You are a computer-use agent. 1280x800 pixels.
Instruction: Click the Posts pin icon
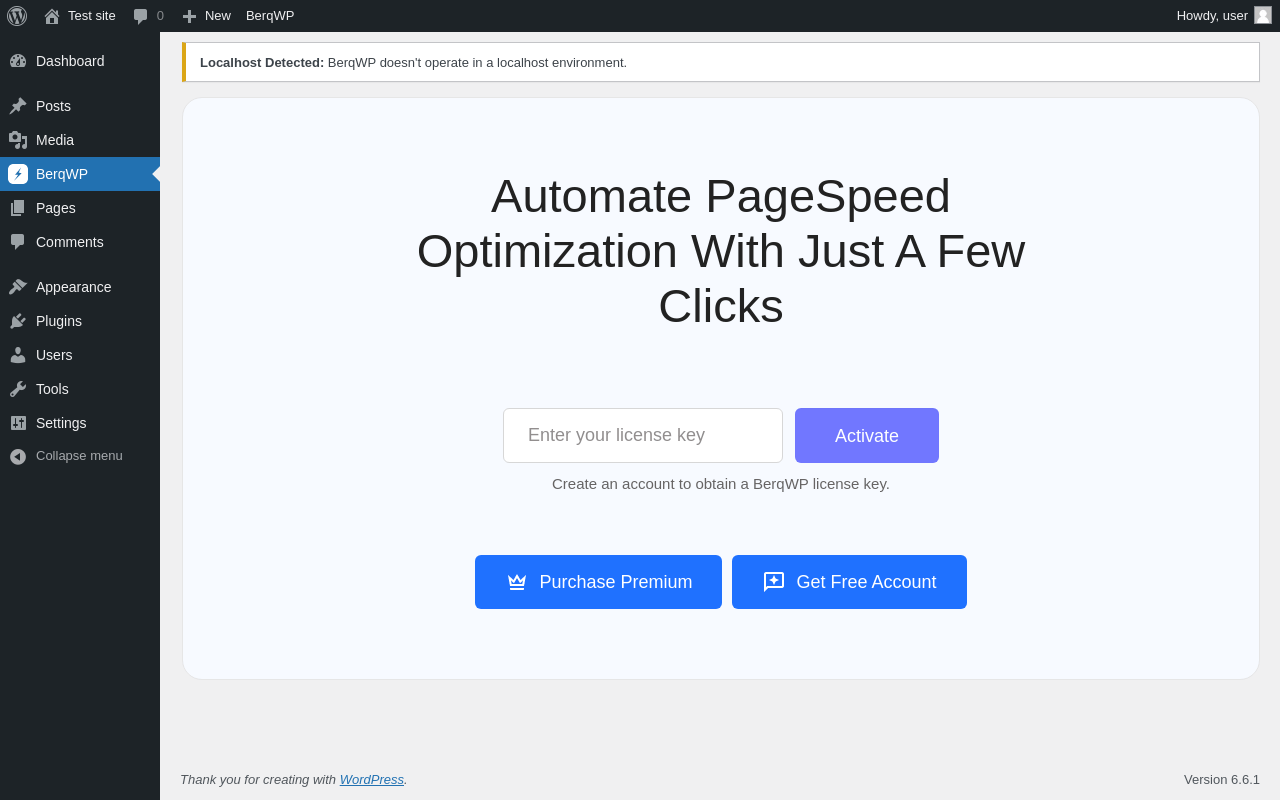[x=18, y=106]
